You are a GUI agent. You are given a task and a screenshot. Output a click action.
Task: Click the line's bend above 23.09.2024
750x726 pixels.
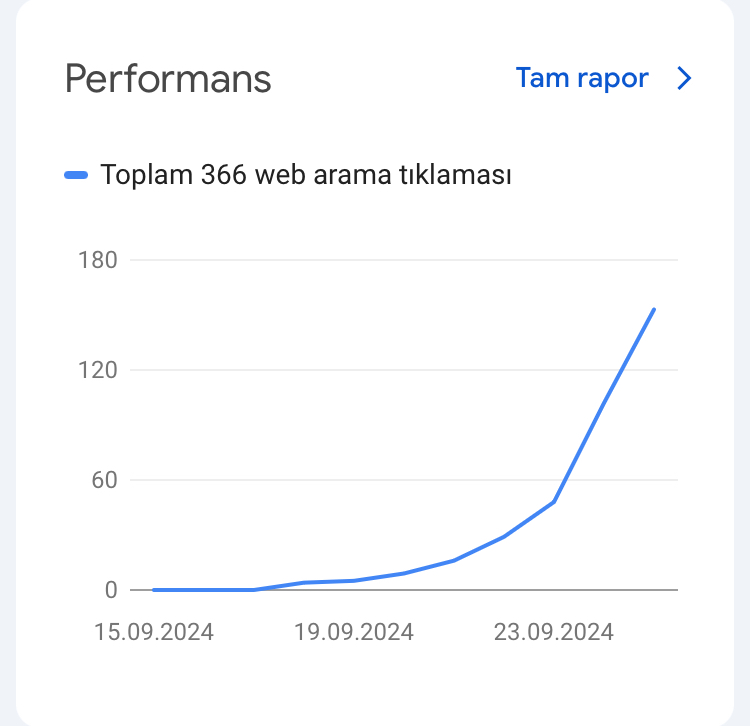pyautogui.click(x=553, y=502)
